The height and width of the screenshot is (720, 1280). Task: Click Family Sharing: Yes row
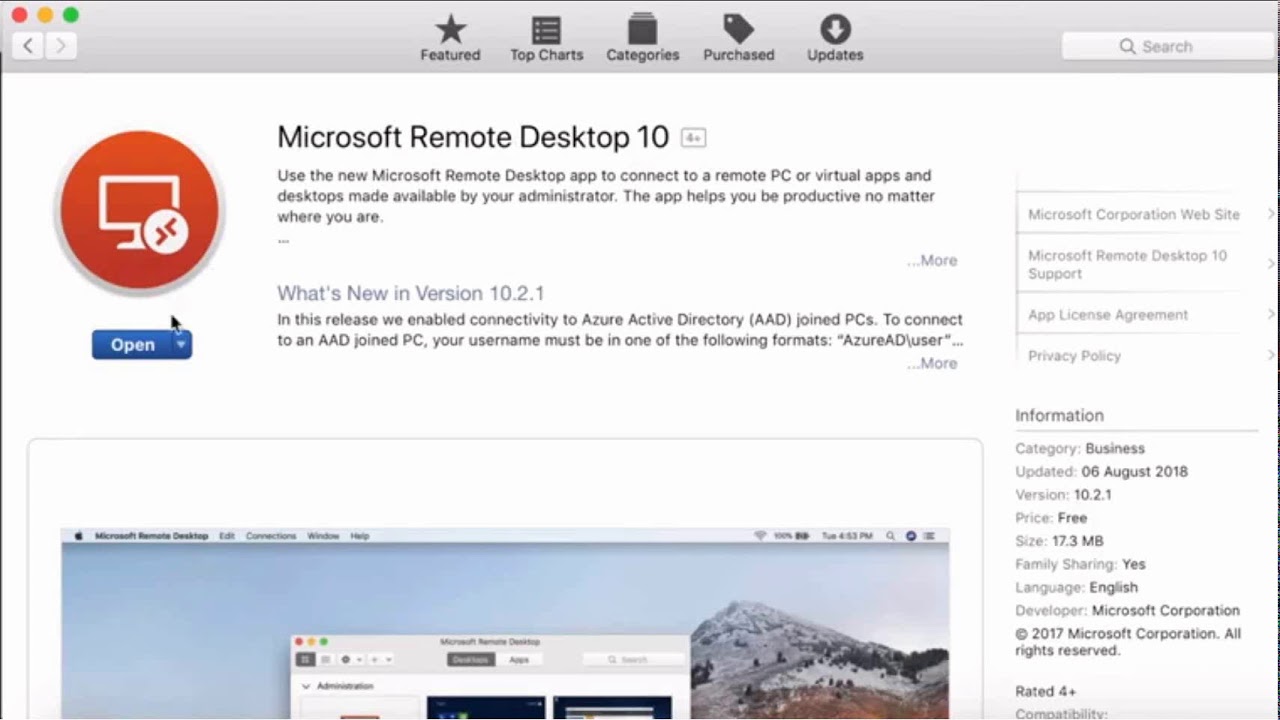(1080, 564)
